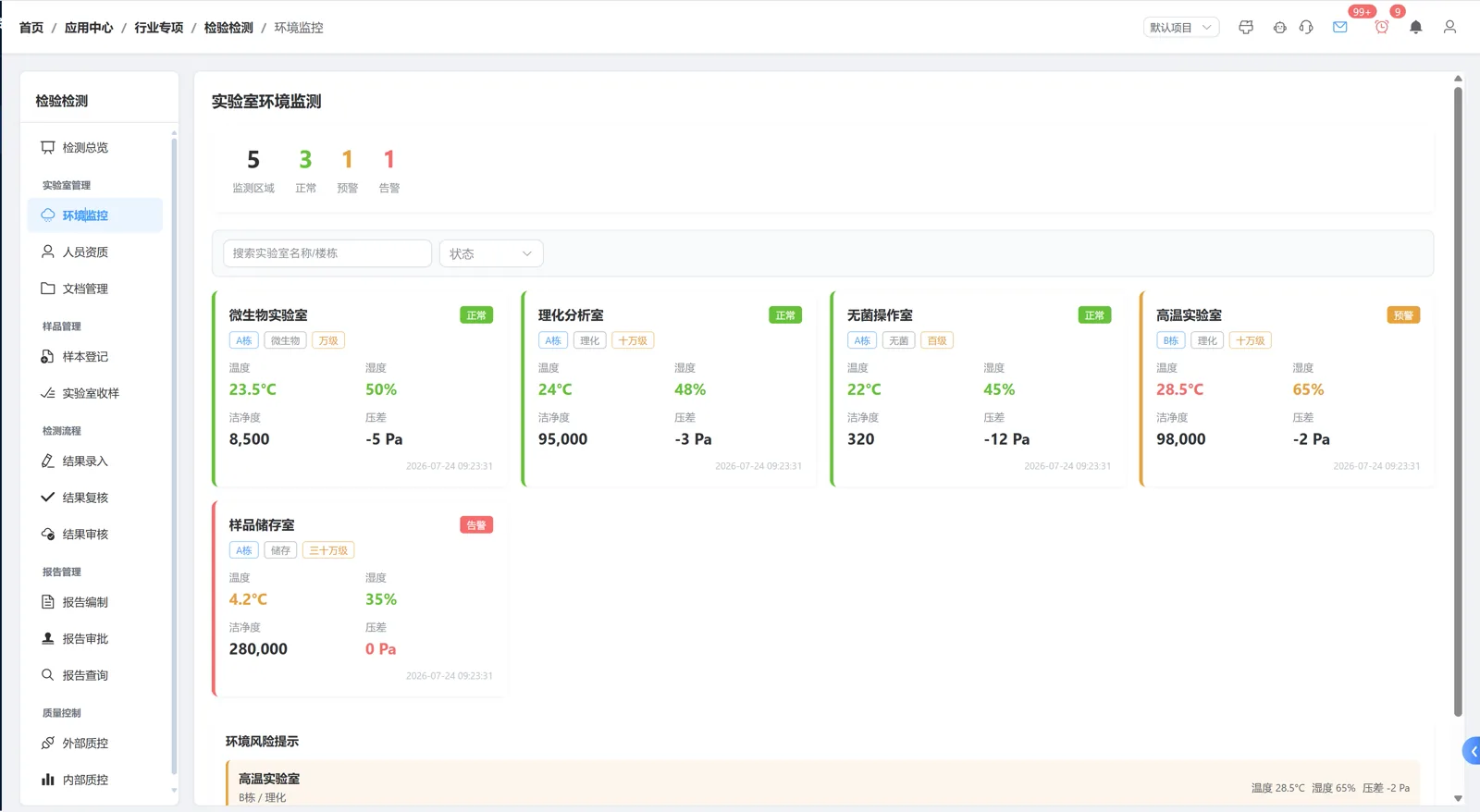Click the 报告编制 document icon
This screenshot has height=812, width=1480.
tap(48, 602)
